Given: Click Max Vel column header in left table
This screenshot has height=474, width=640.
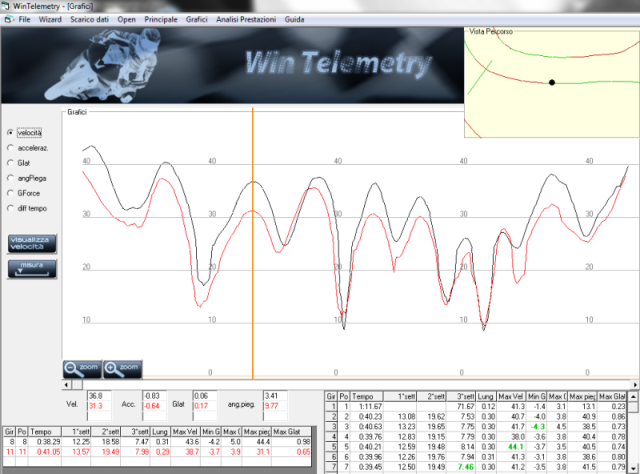Looking at the screenshot, I should 186,432.
